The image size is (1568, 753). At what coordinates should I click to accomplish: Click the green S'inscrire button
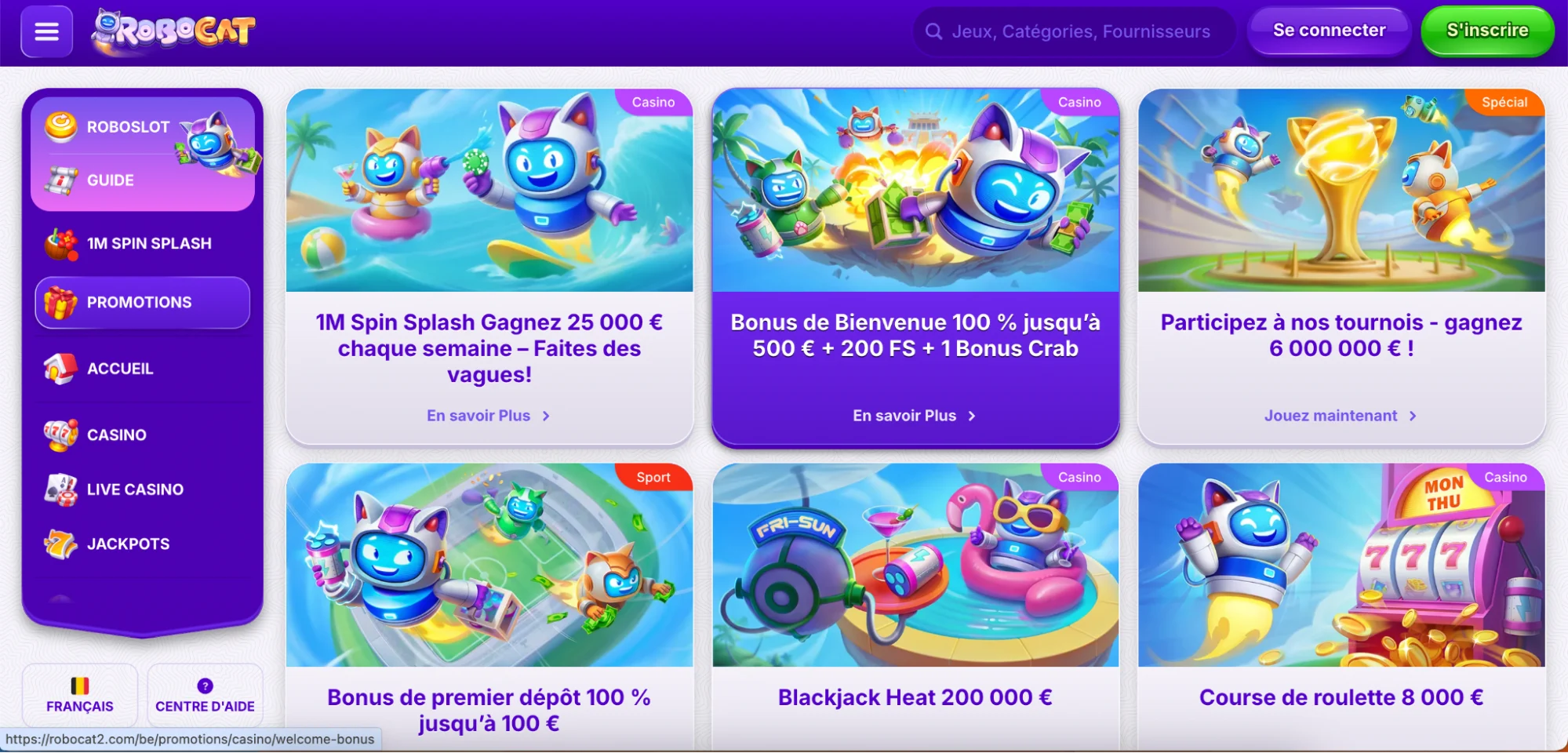click(x=1487, y=31)
